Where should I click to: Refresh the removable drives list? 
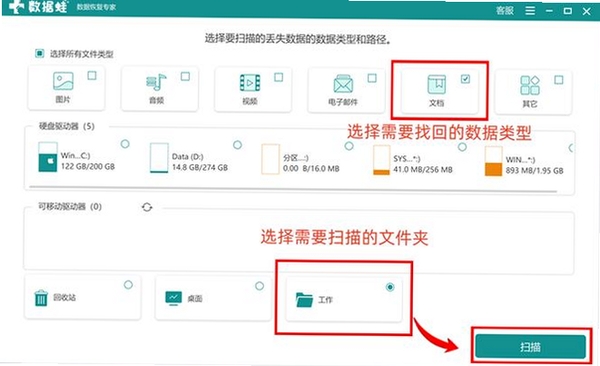147,208
